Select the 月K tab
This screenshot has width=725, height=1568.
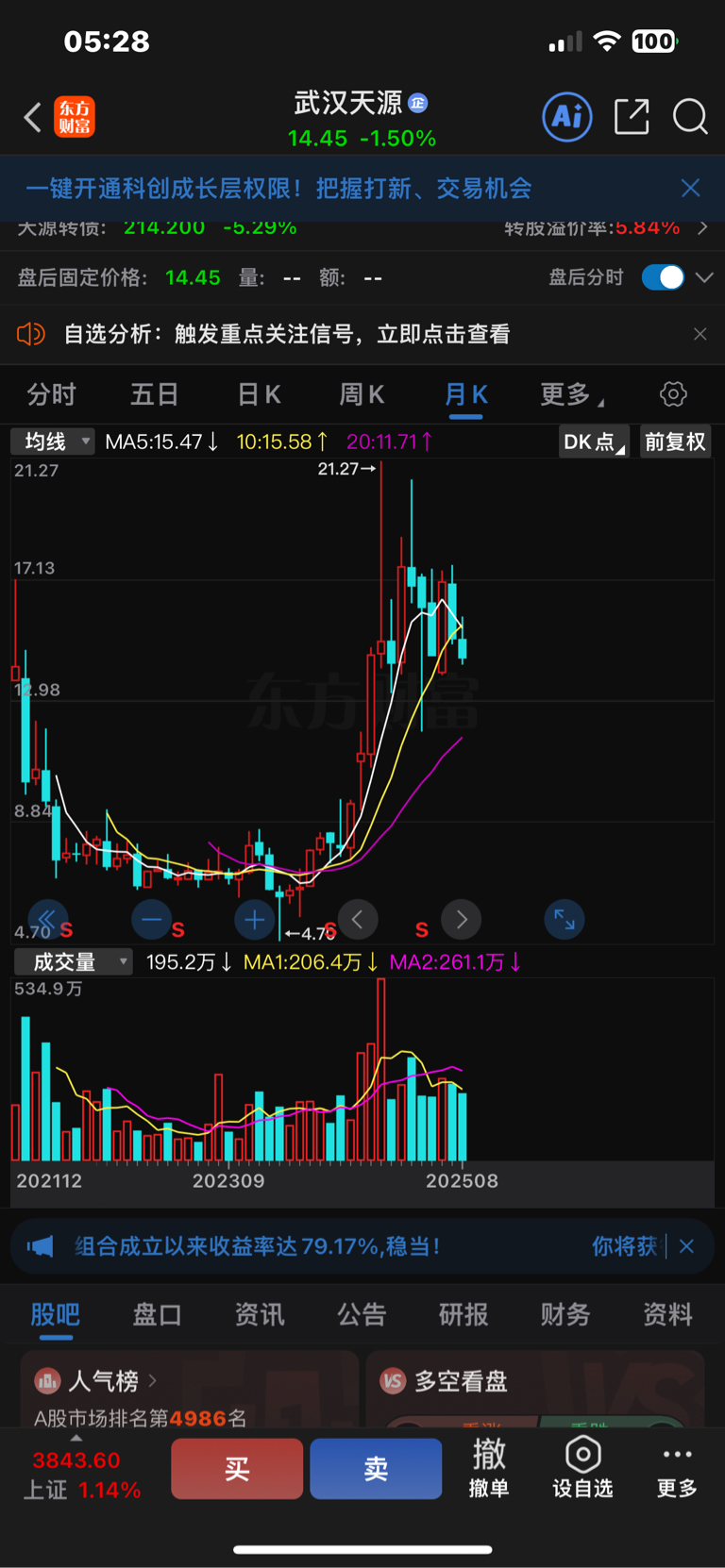point(466,394)
